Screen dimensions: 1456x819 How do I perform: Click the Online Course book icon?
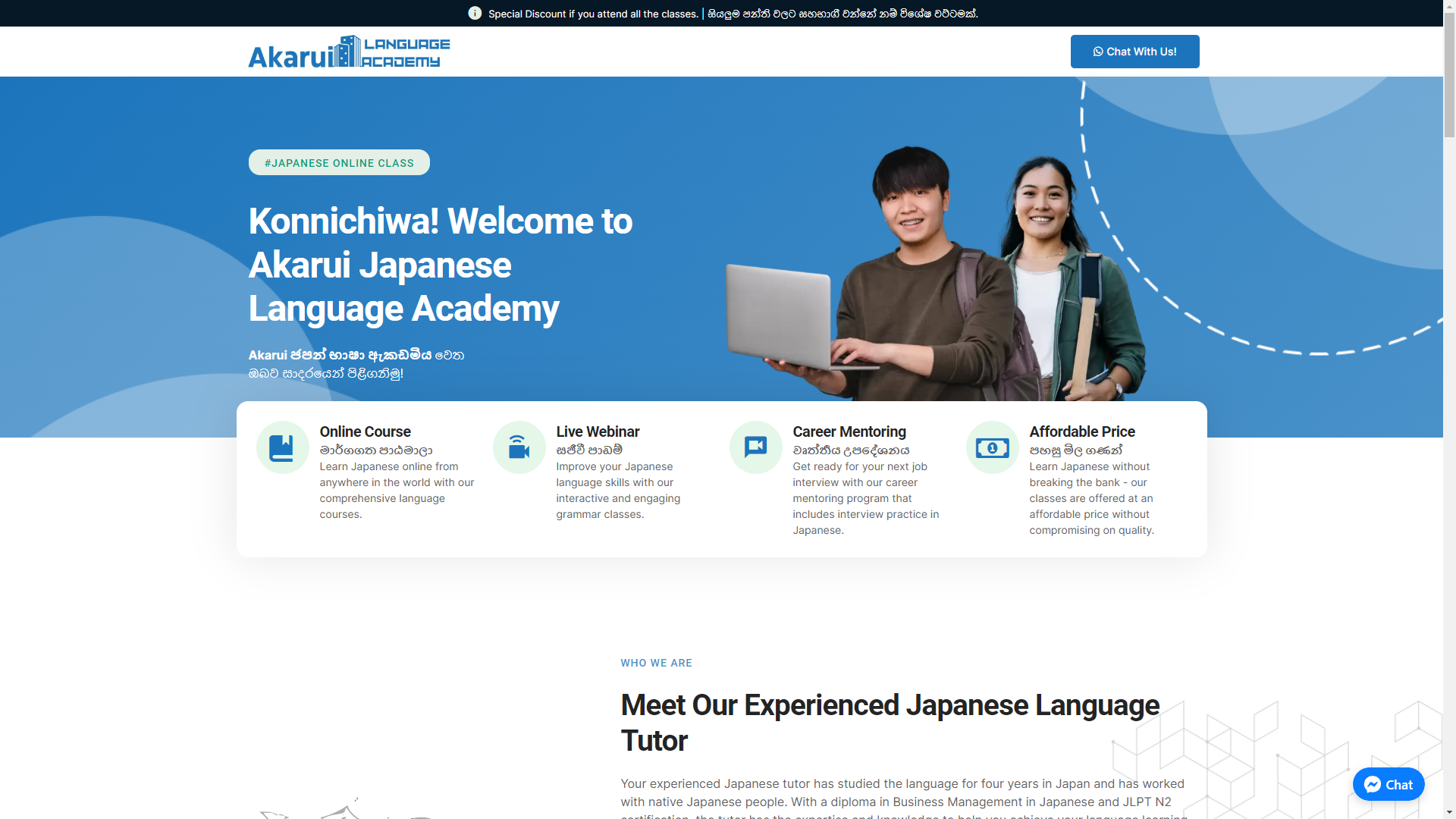tap(282, 447)
